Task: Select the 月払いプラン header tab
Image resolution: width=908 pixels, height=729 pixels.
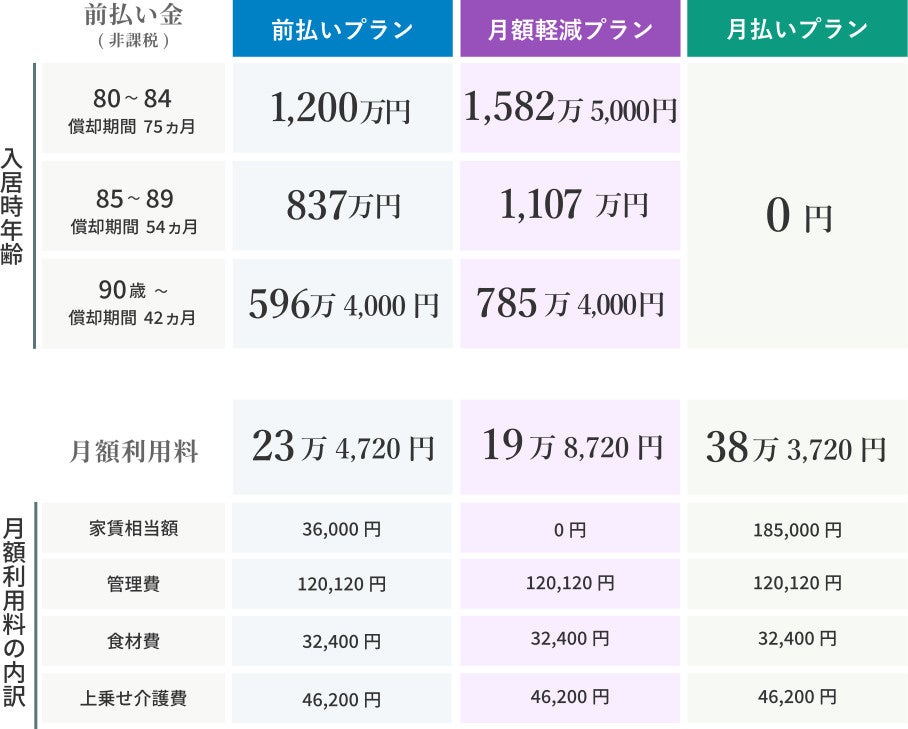Action: 797,30
